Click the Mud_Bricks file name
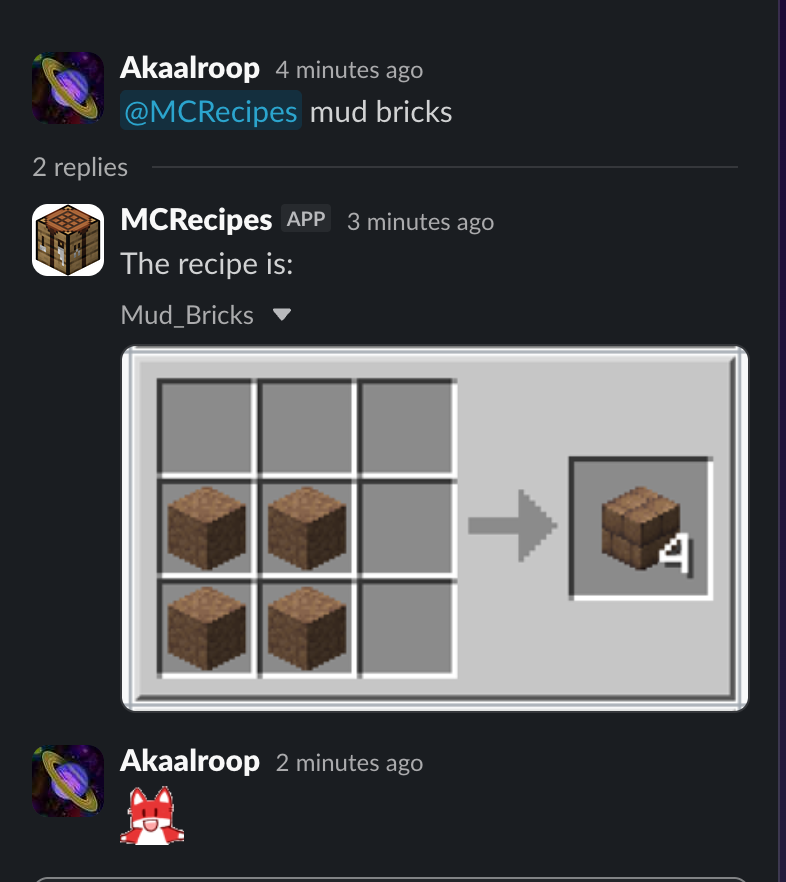This screenshot has height=882, width=786. pyautogui.click(x=187, y=315)
